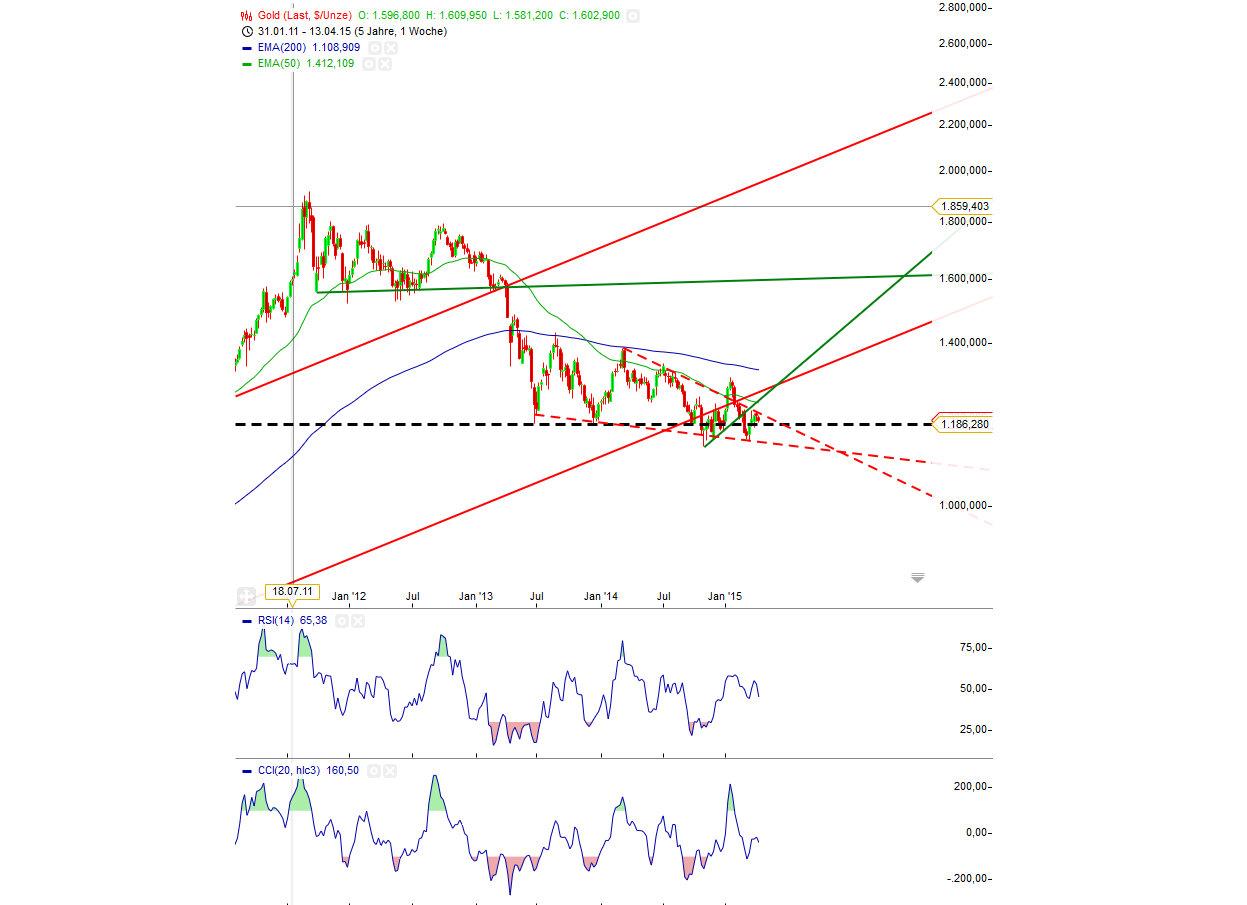Screen dimensions: 1247x905
Task: Open RSI(14) indicator settings
Action: point(341,620)
